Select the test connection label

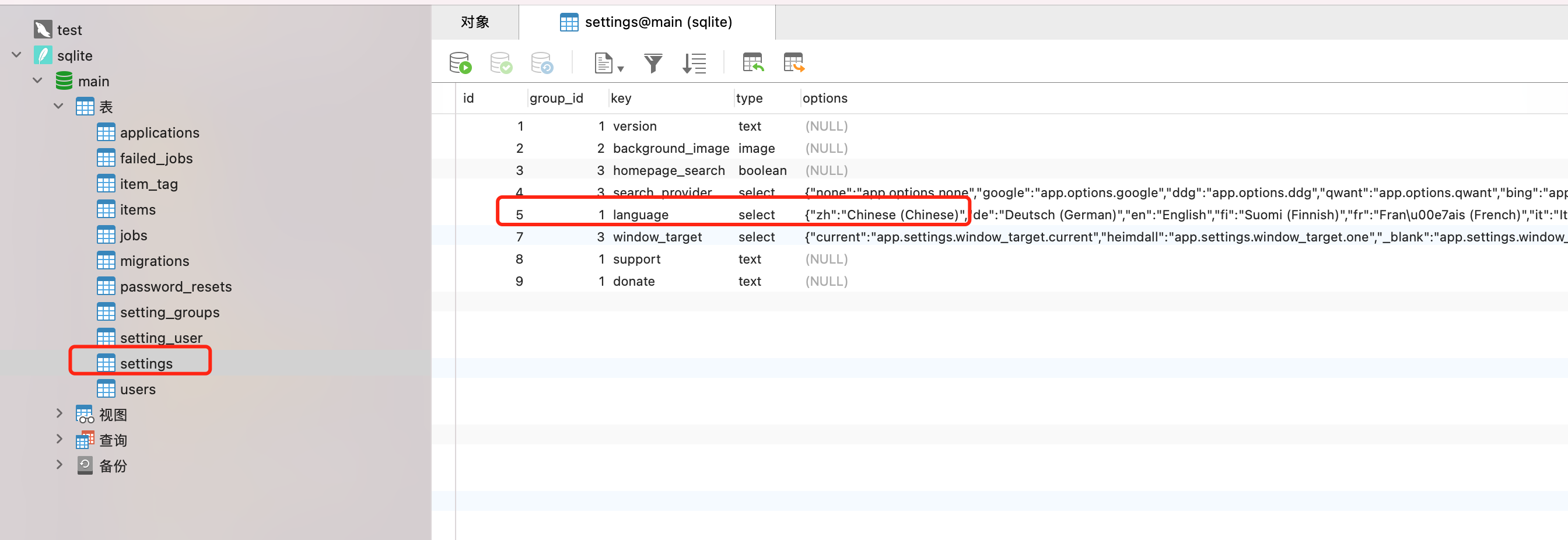click(69, 30)
